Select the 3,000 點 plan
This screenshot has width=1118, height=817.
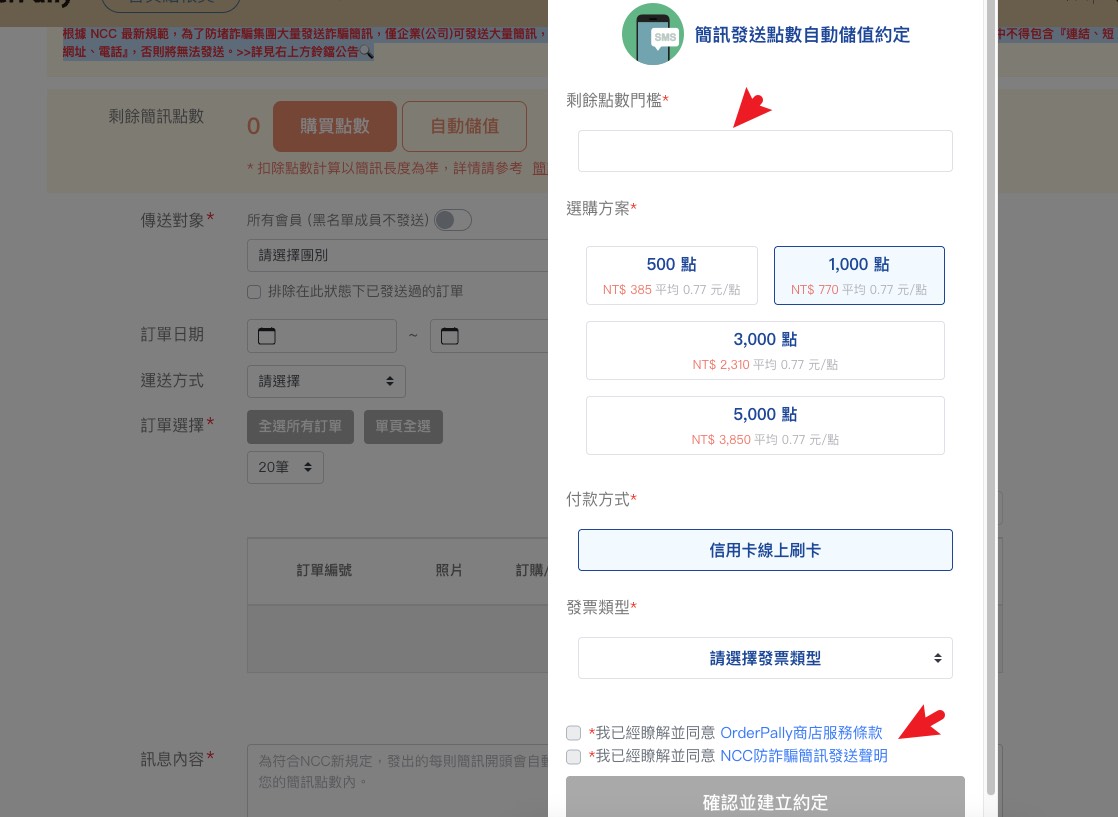(x=765, y=350)
